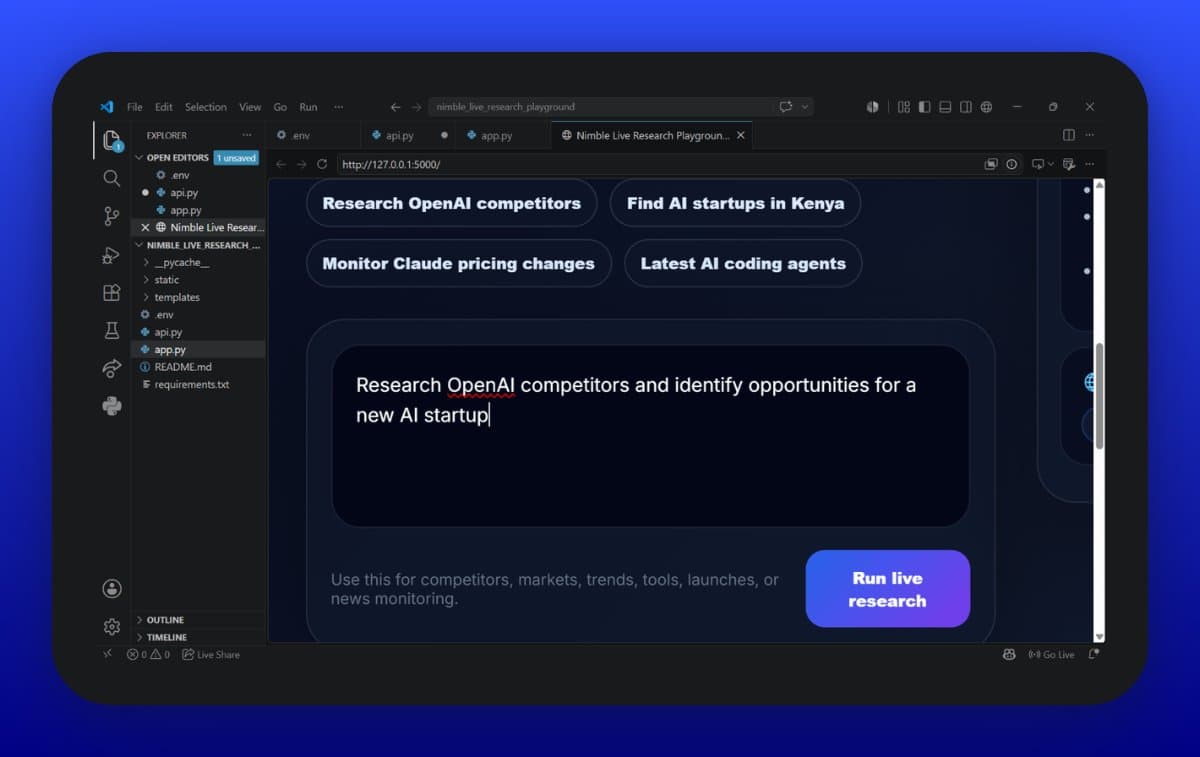Open the Accounts icon in activity bar
Screen dimensions: 1200x757
pos(111,589)
